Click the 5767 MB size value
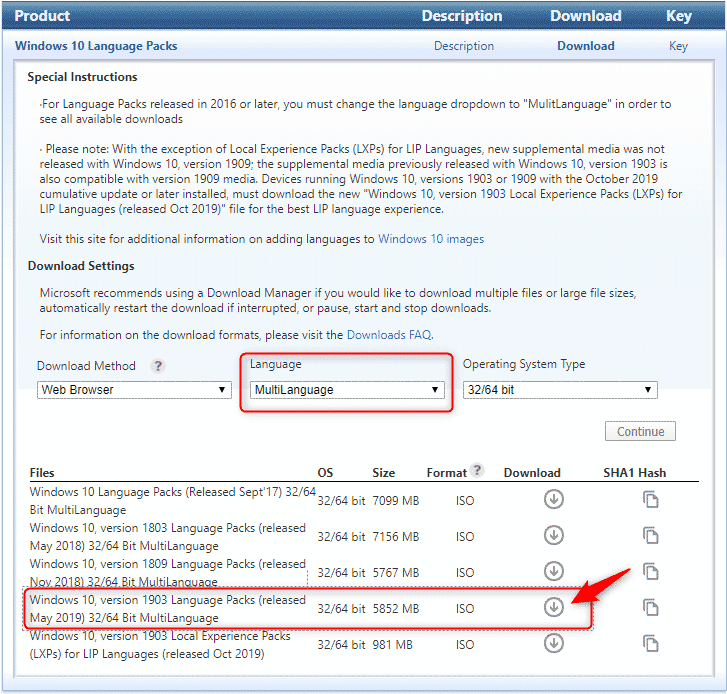Screen dimensions: 727x694 pyautogui.click(x=395, y=573)
